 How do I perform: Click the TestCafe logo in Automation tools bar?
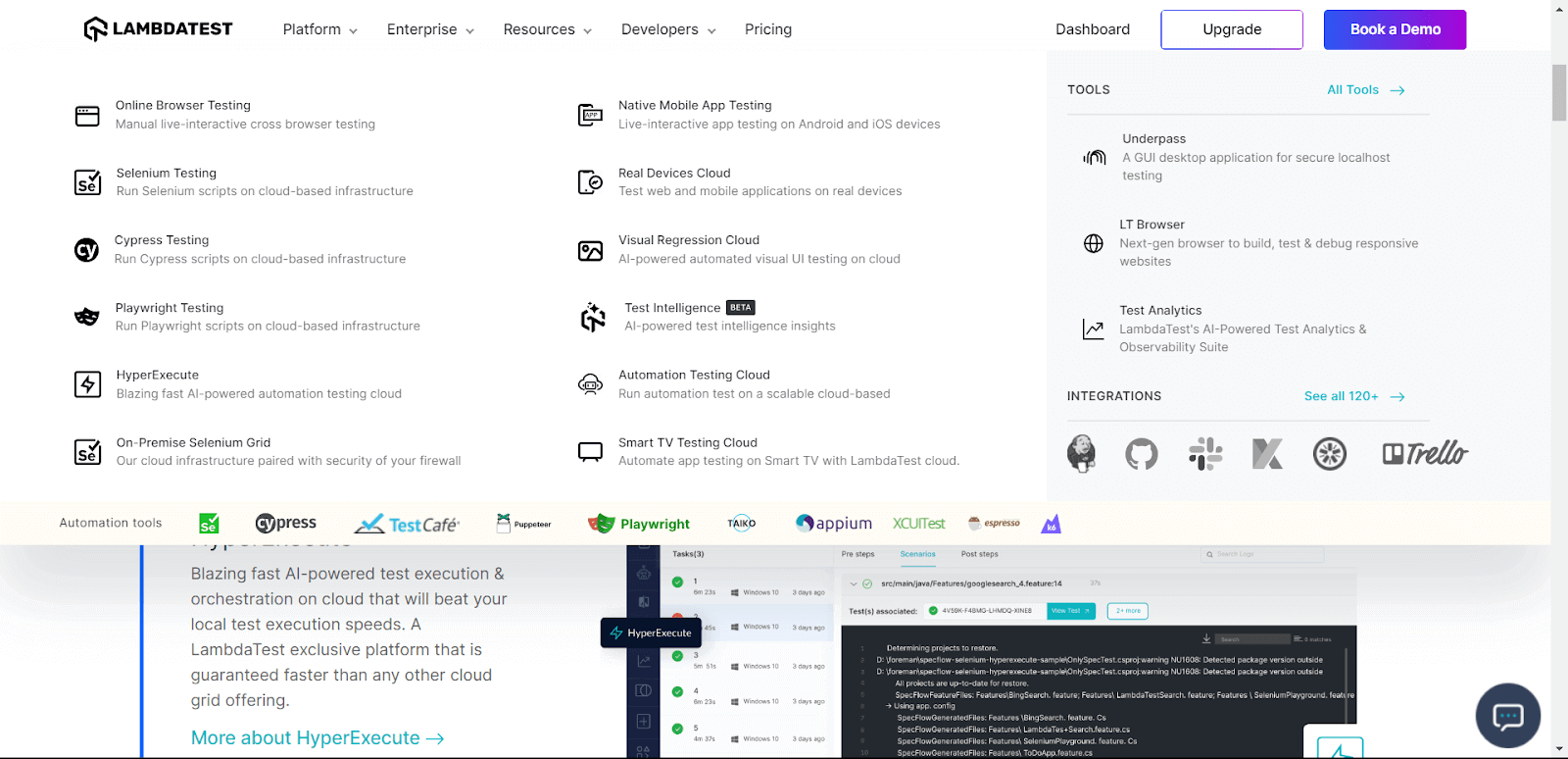tap(407, 524)
